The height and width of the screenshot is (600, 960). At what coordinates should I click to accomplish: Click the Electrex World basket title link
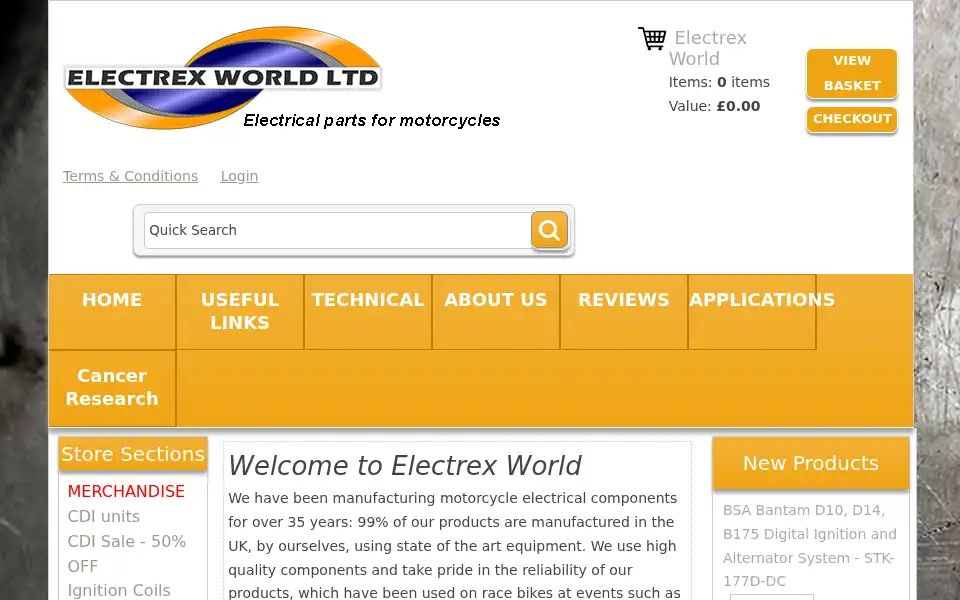click(x=708, y=48)
